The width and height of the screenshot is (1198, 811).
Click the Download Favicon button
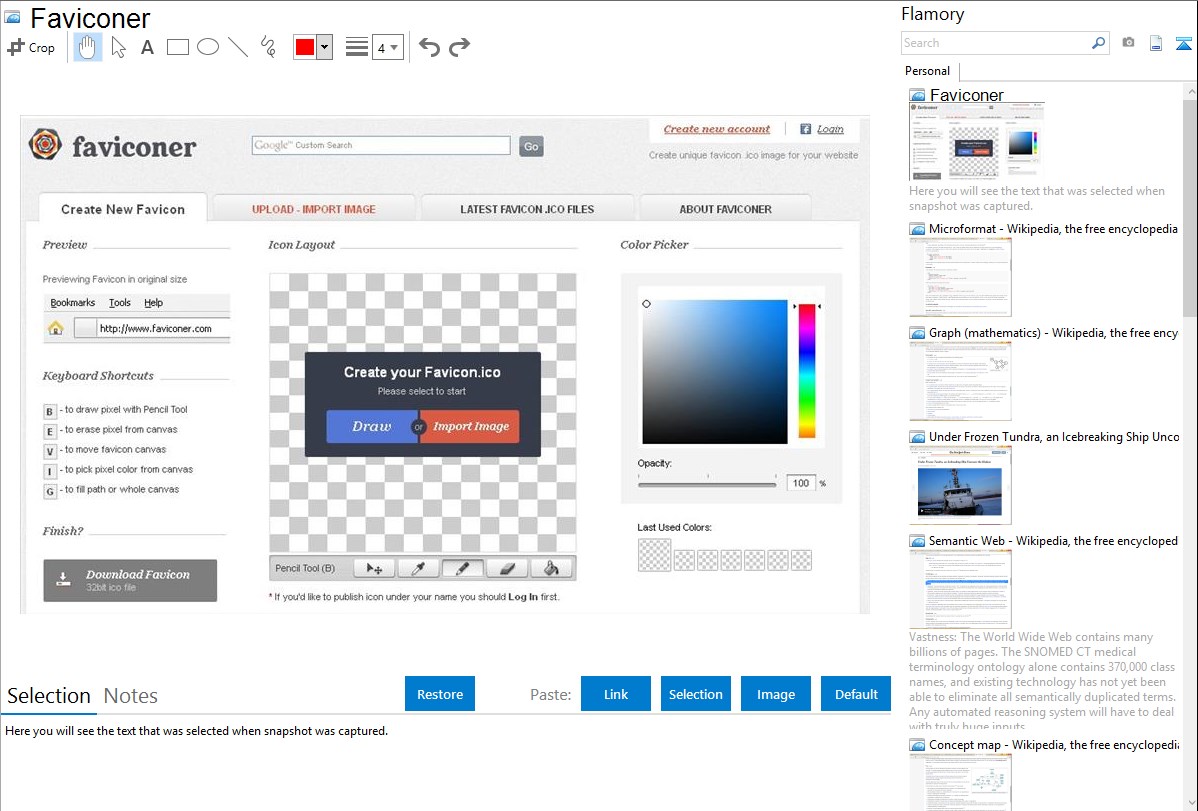pyautogui.click(x=130, y=581)
